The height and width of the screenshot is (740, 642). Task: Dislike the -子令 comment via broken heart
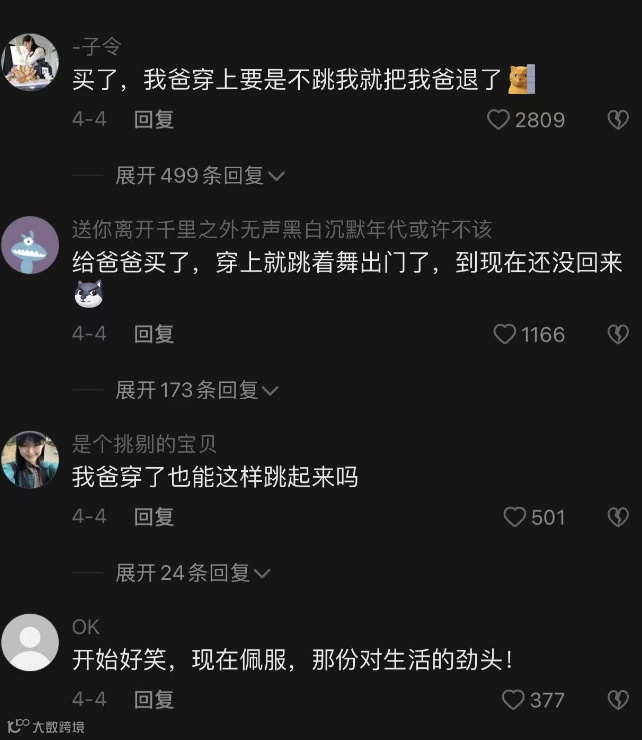618,120
